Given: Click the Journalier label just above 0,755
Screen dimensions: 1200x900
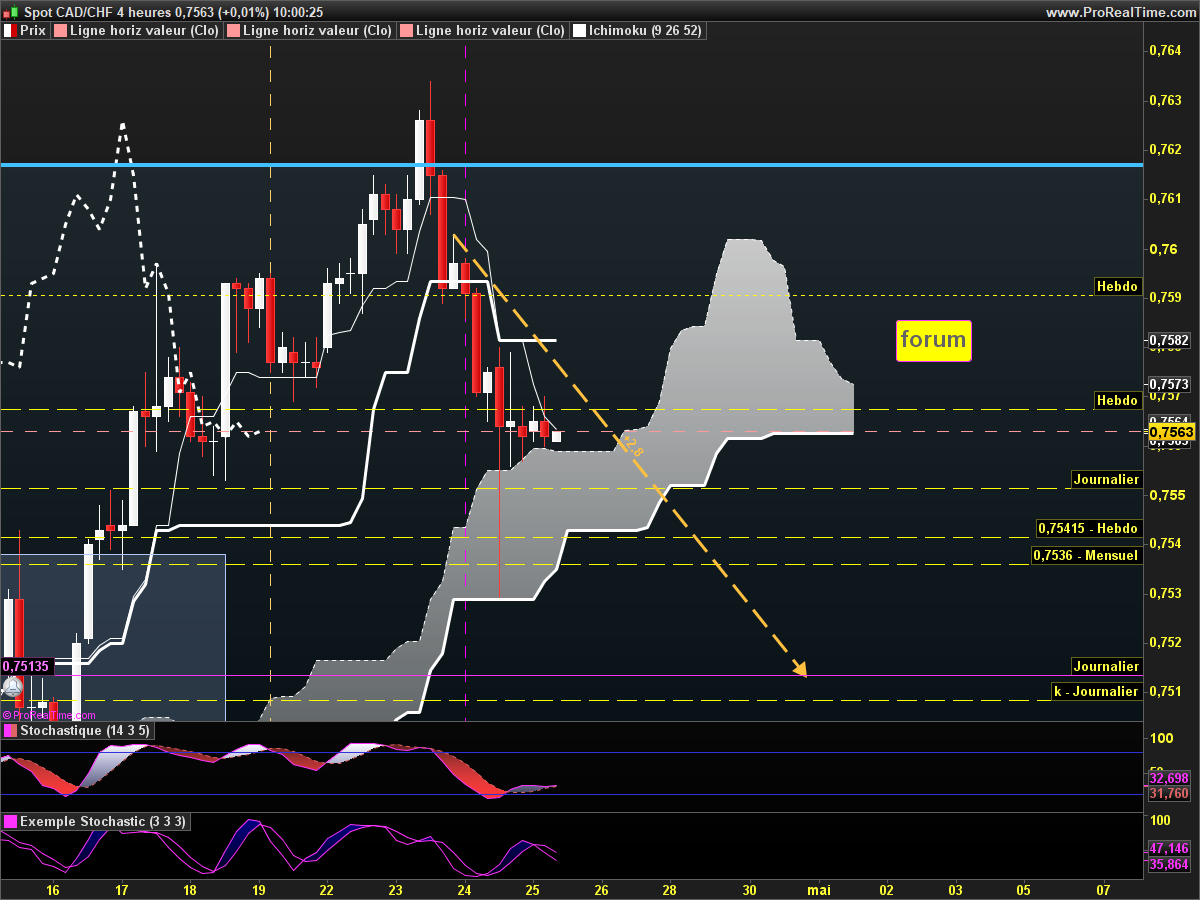Looking at the screenshot, I should 1106,479.
